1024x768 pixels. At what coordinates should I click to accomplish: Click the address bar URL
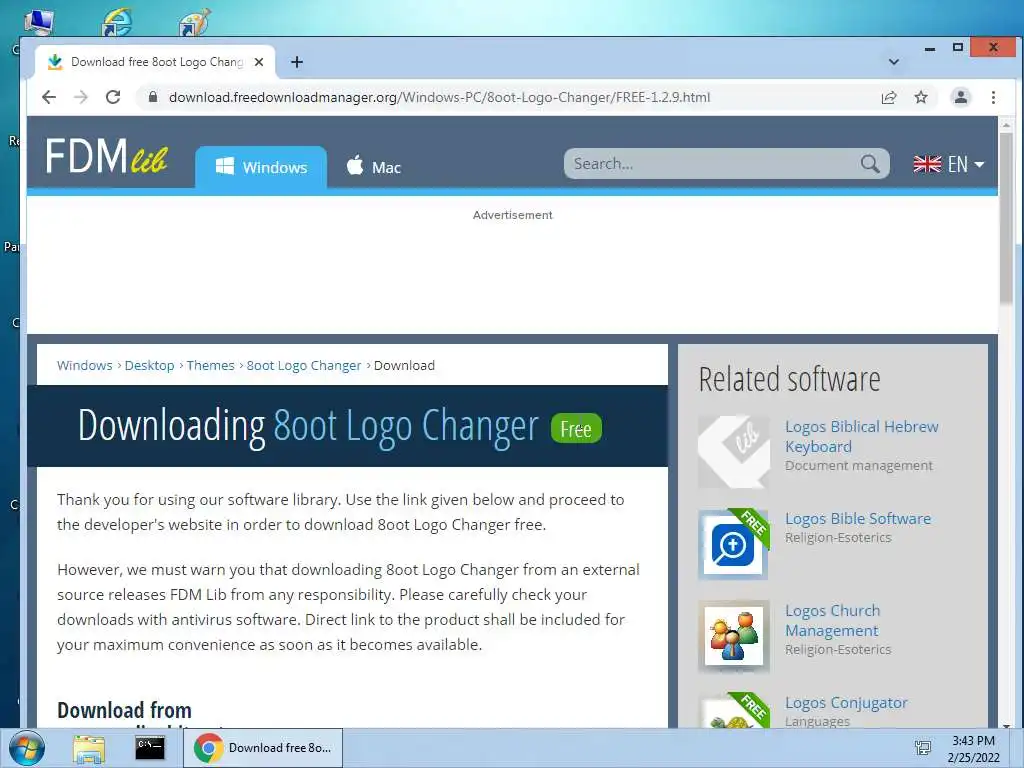tap(440, 97)
